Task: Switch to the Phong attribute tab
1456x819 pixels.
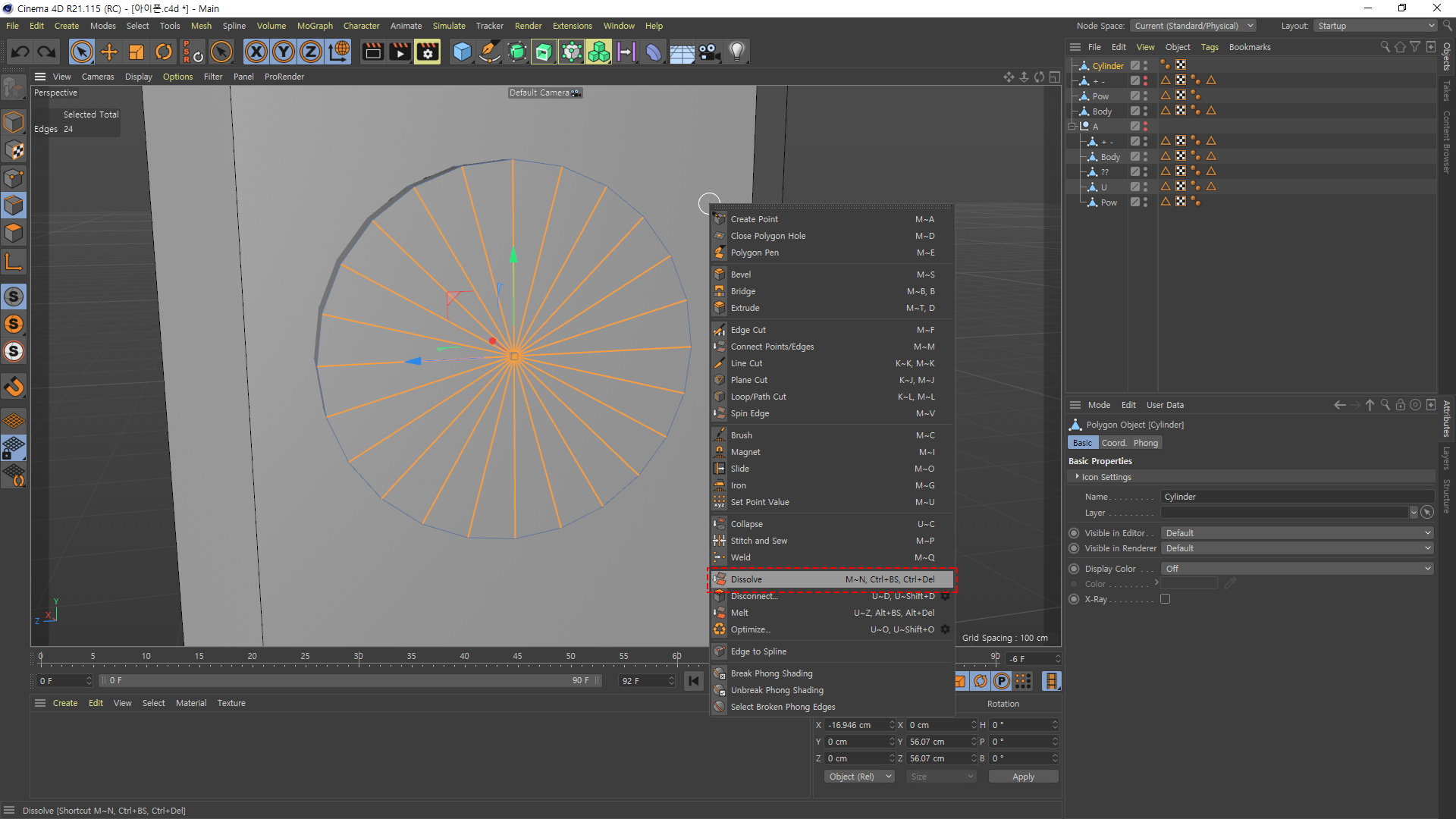Action: pyautogui.click(x=1145, y=443)
